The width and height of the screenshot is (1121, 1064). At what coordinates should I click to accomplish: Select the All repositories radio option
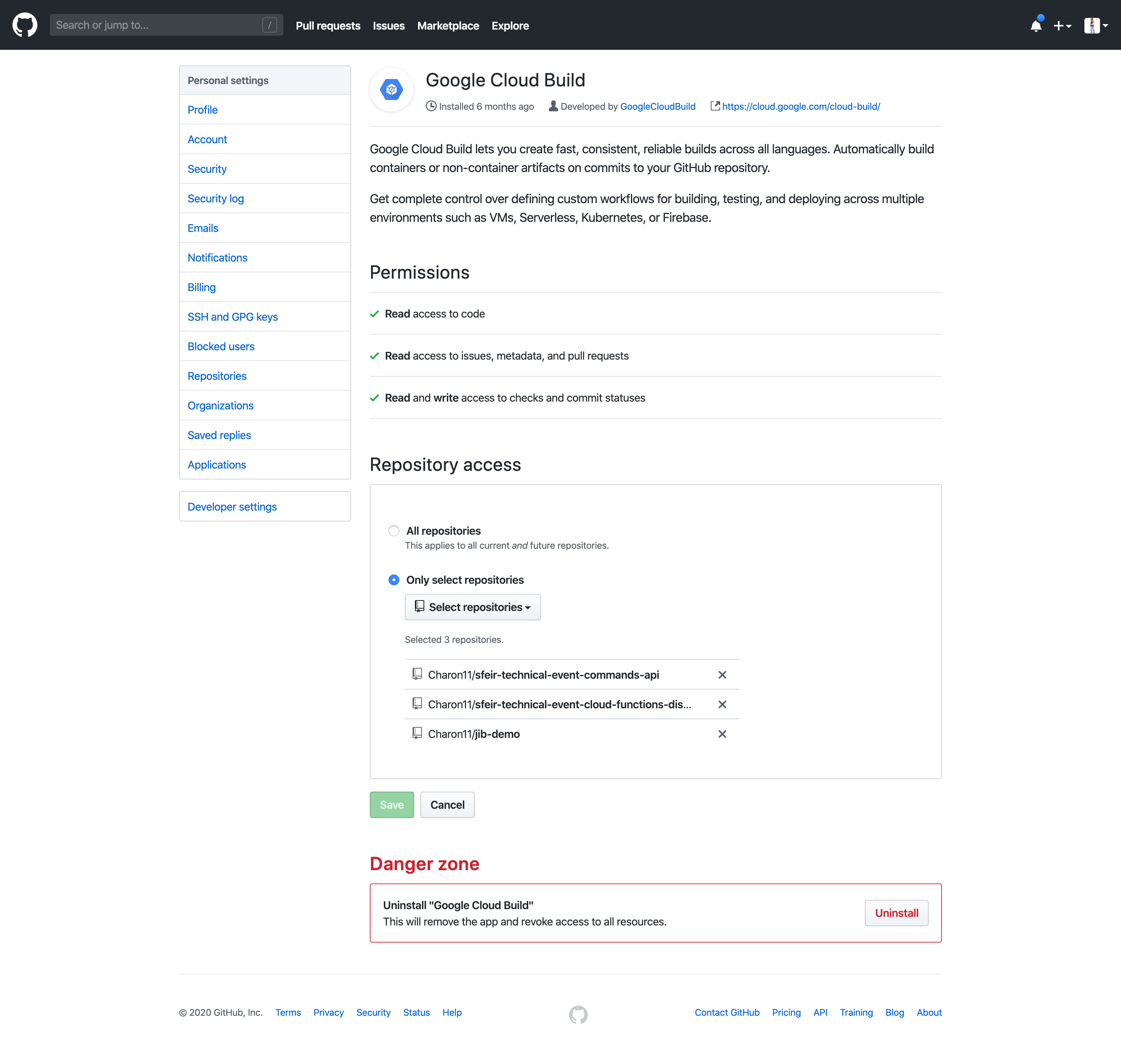(x=394, y=531)
